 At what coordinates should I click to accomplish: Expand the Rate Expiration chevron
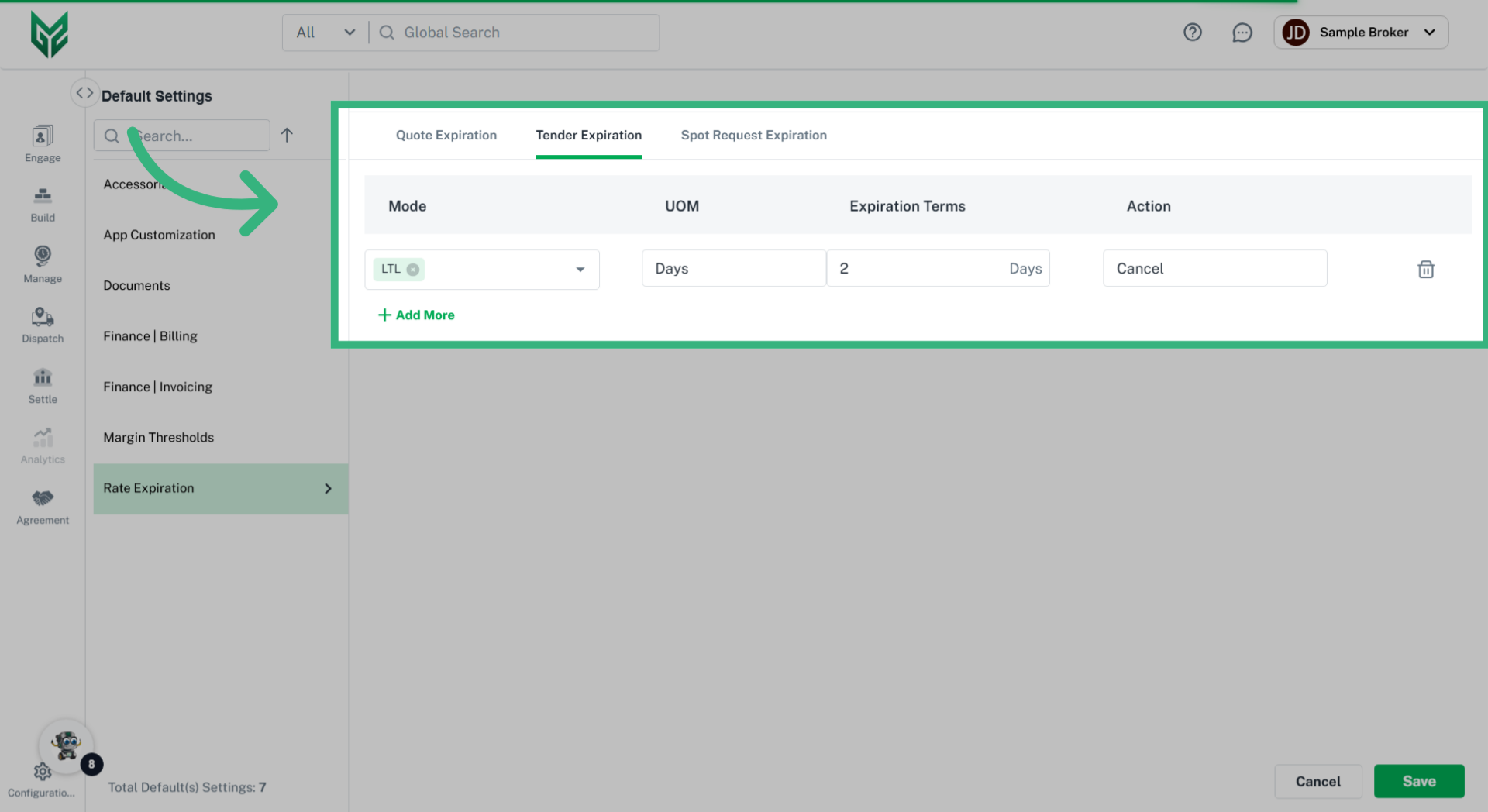[328, 489]
